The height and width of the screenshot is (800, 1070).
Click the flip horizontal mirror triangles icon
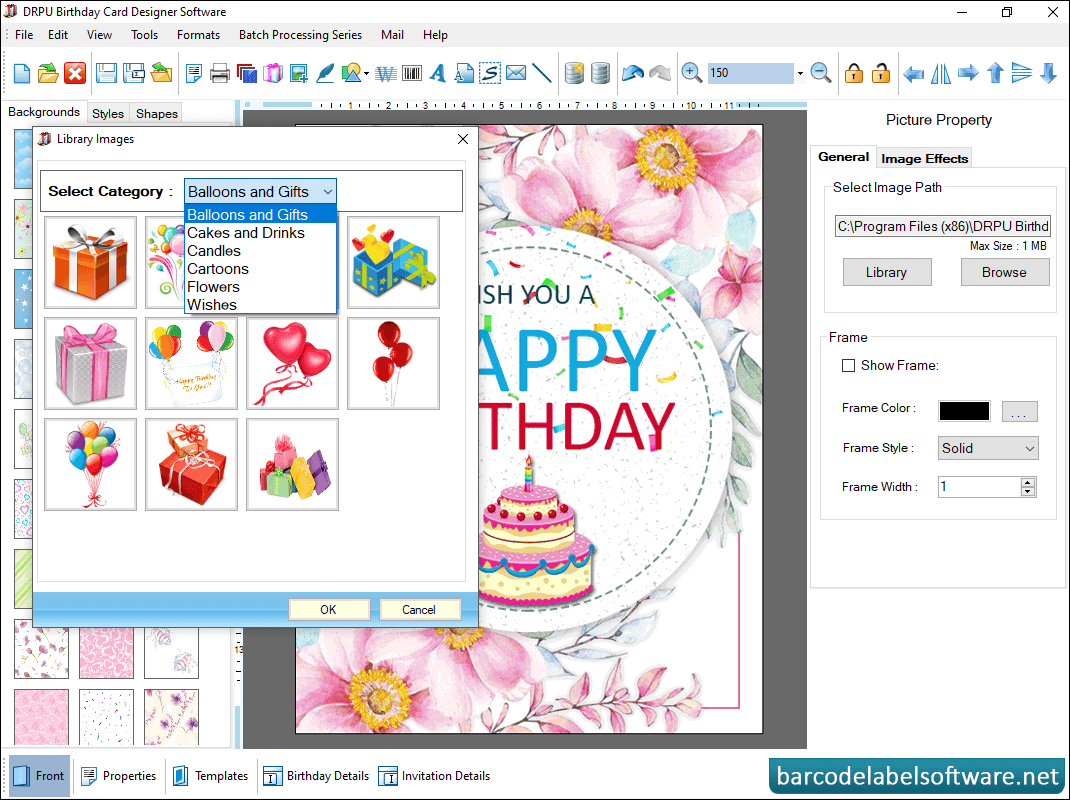click(x=940, y=73)
